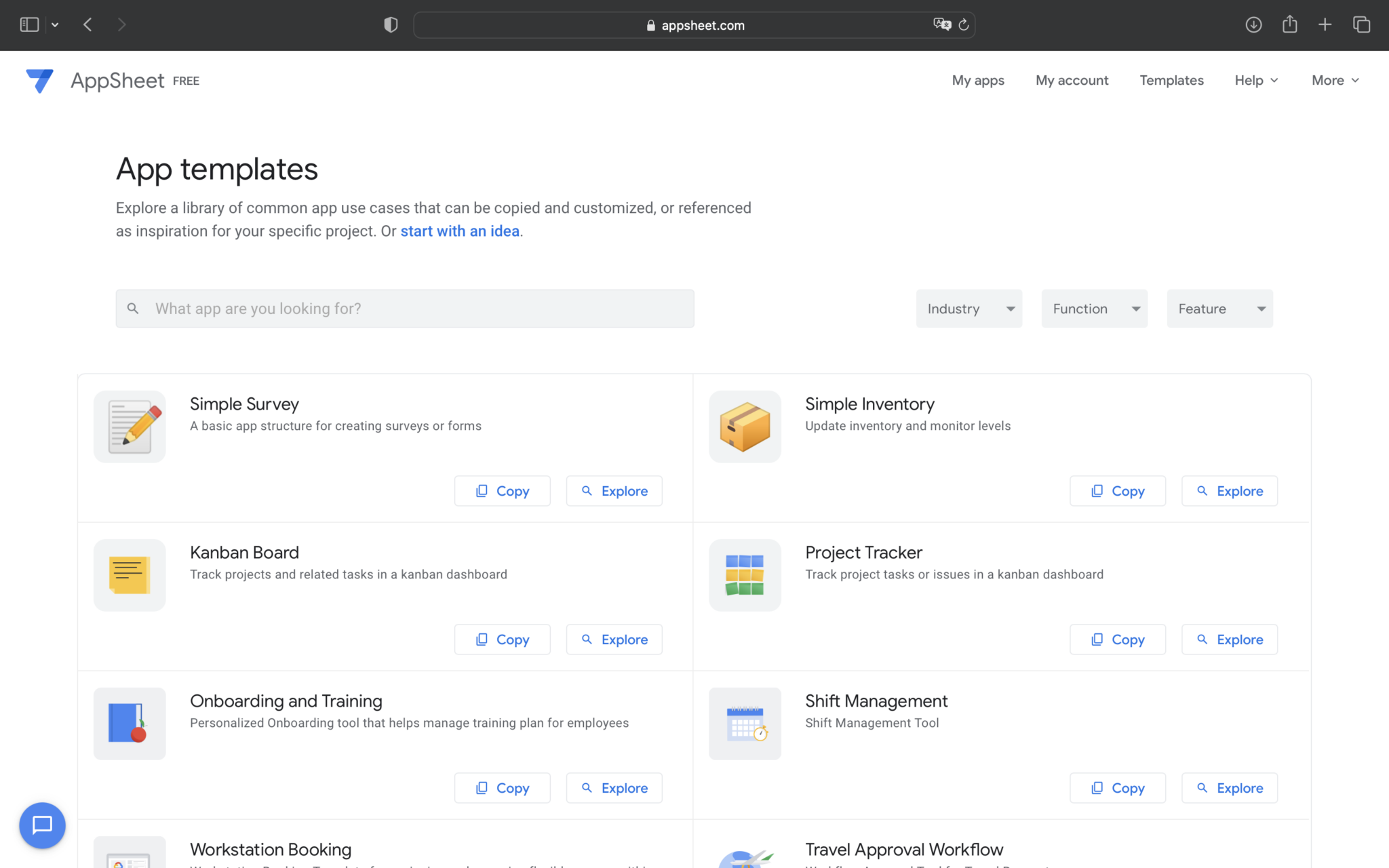Open the Help menu
The width and height of the screenshot is (1389, 868).
pyautogui.click(x=1255, y=80)
